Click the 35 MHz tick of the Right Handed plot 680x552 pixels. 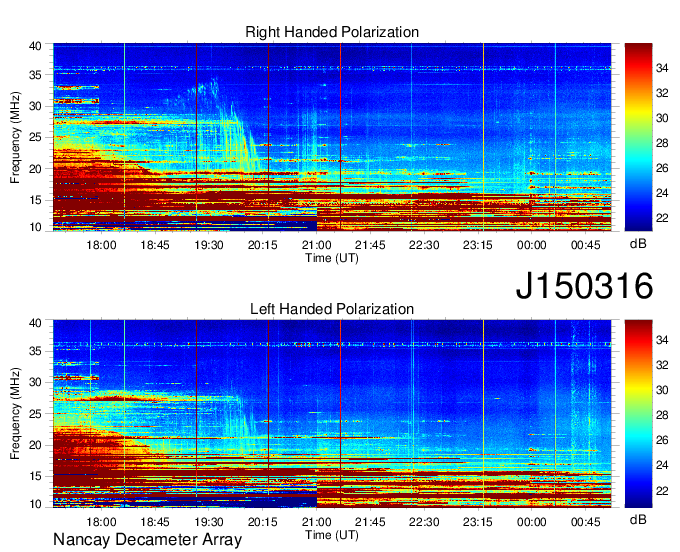click(35, 75)
